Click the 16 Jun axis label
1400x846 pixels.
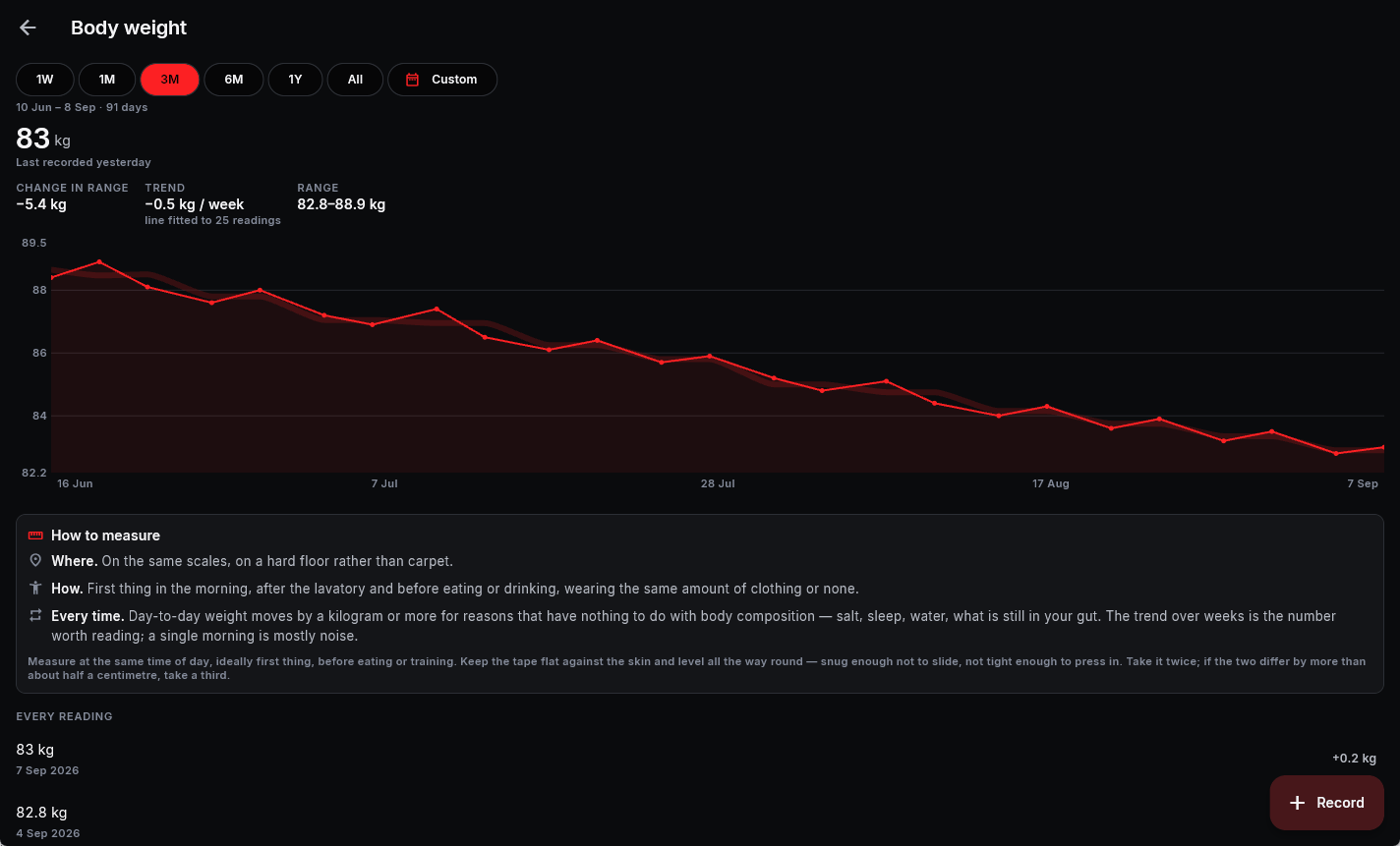(x=75, y=483)
